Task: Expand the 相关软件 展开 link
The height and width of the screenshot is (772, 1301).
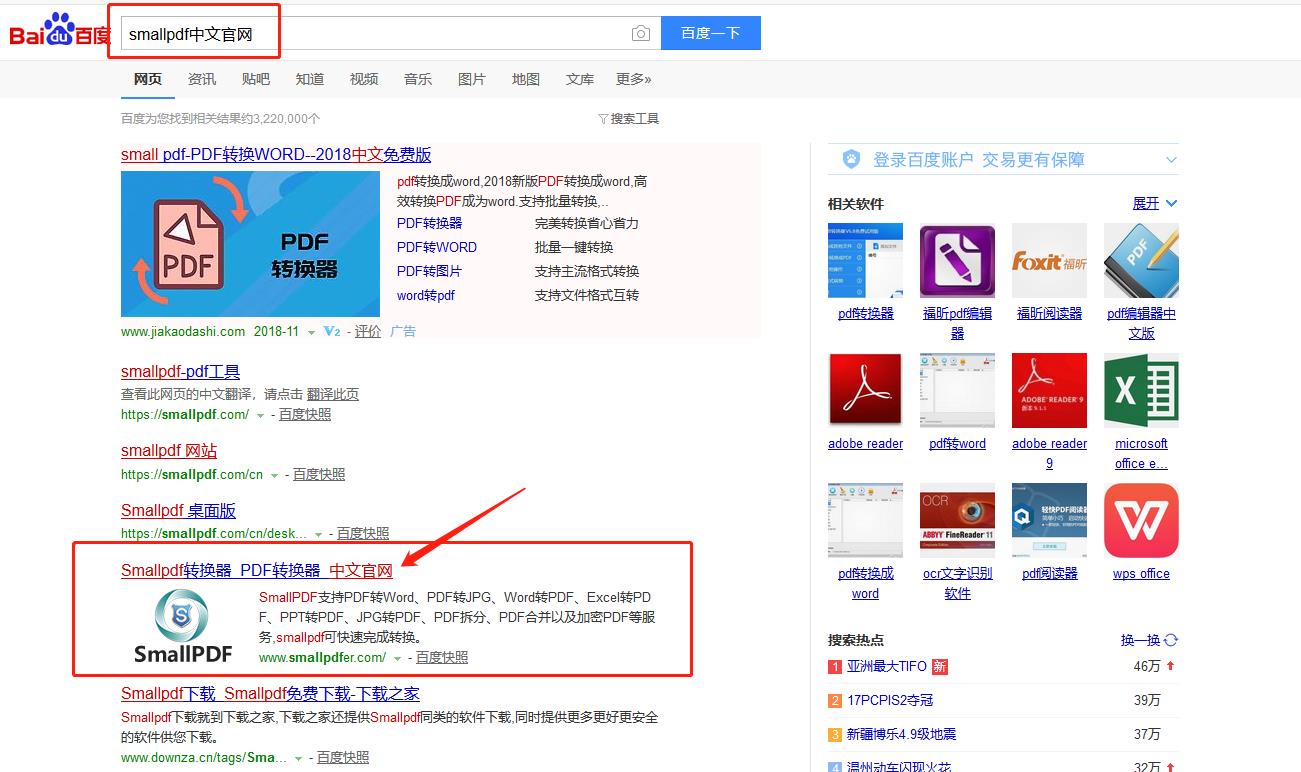Action: 1155,203
